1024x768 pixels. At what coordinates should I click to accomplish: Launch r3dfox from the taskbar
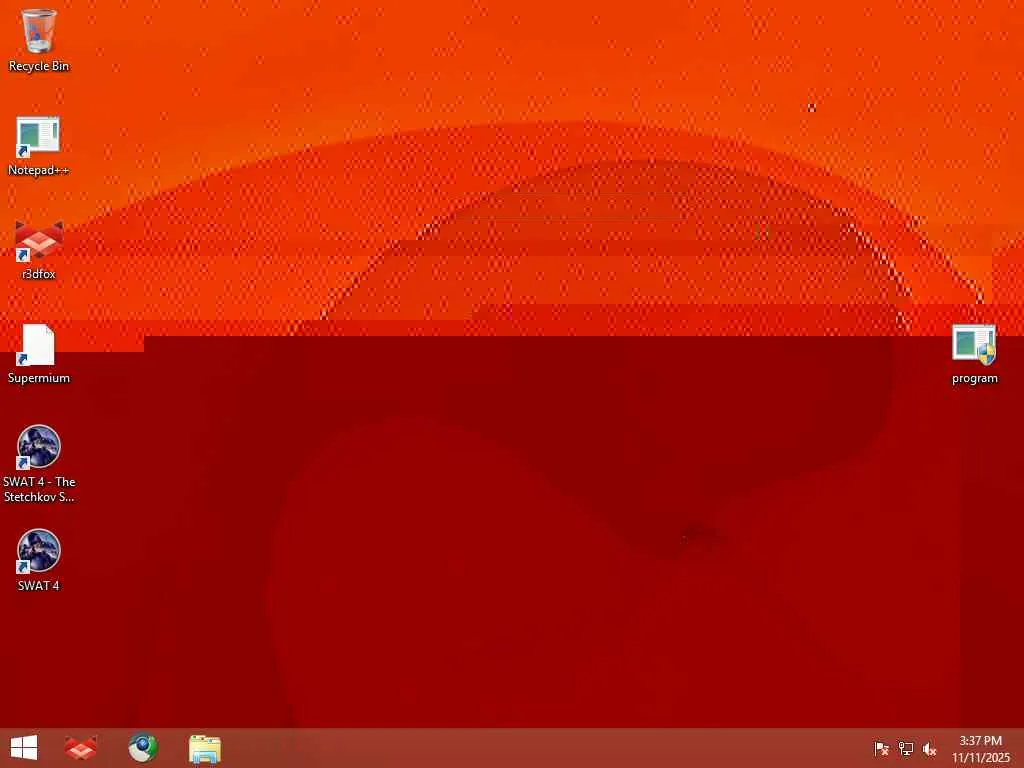click(81, 748)
